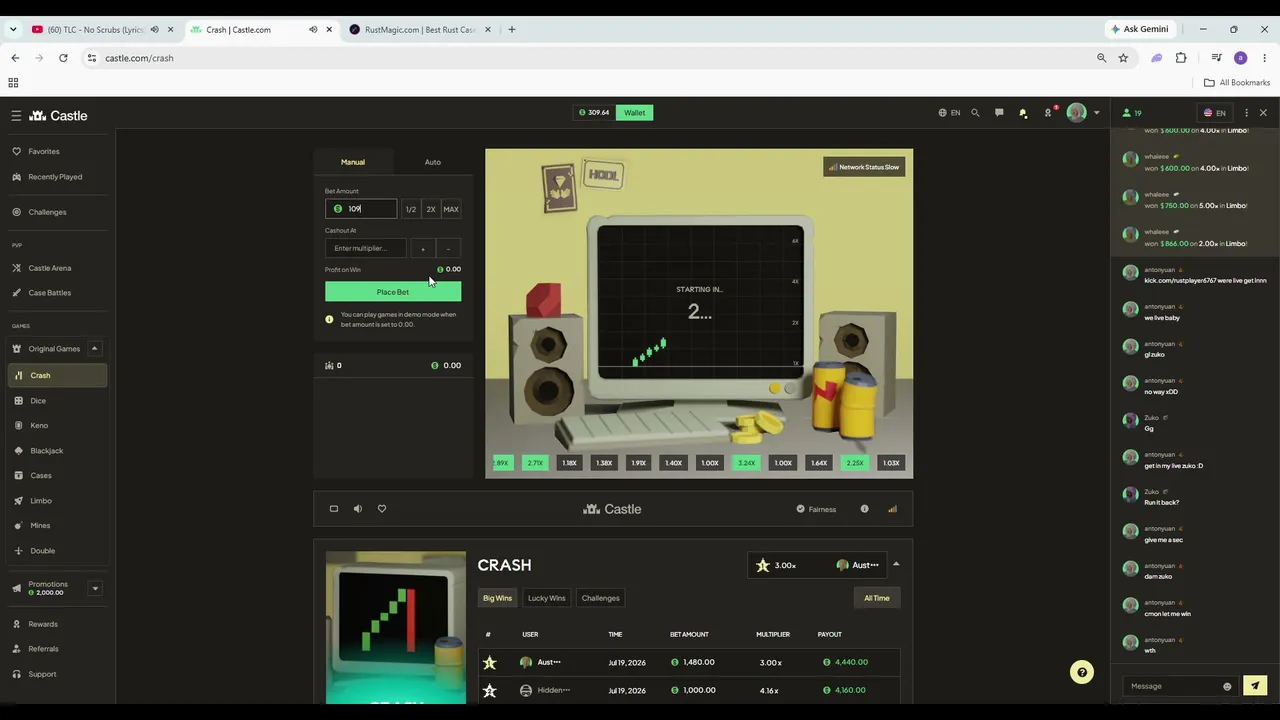Open the Chrome apps grid in bookmarks bar
Viewport: 1280px width, 720px height.
click(13, 83)
